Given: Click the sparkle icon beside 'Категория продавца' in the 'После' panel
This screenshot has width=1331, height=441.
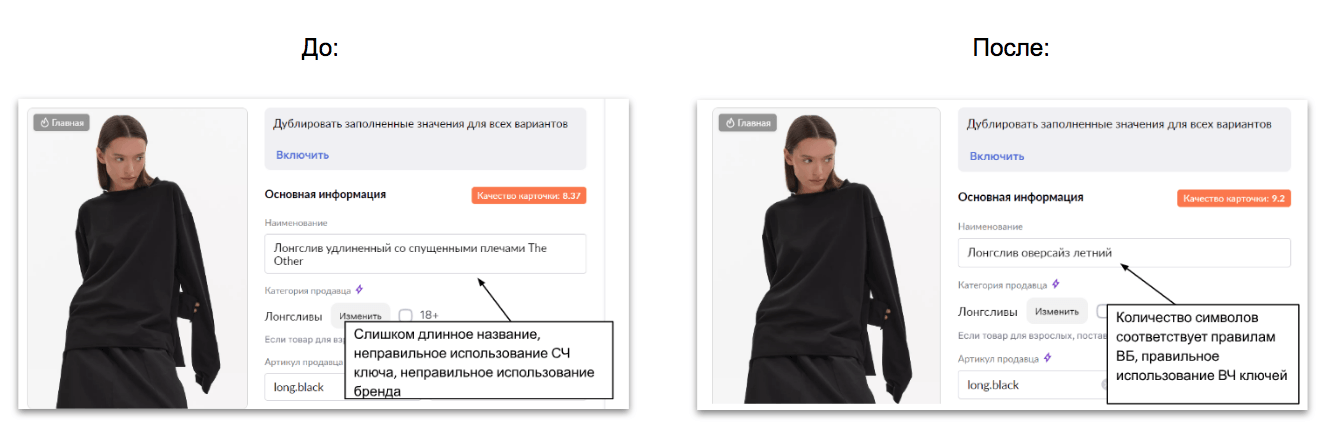Looking at the screenshot, I should coord(1056,284).
